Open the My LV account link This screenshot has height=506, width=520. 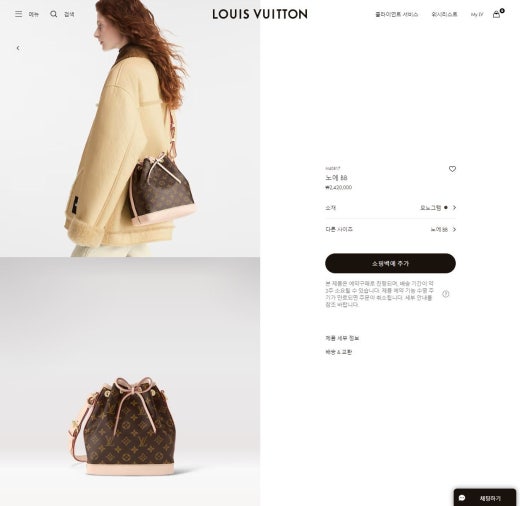(x=477, y=14)
